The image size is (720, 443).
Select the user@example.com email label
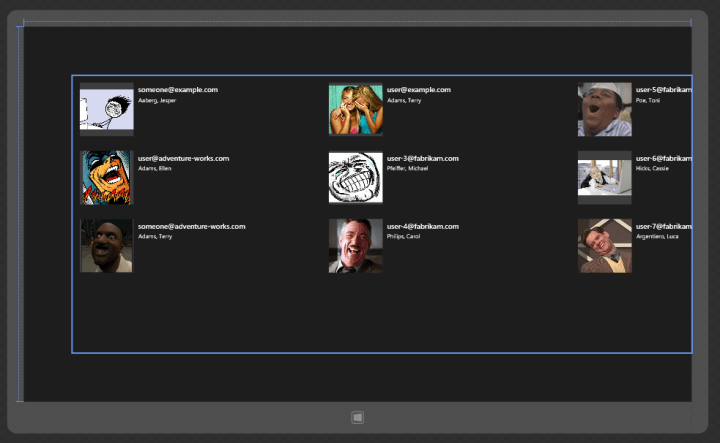[418, 90]
